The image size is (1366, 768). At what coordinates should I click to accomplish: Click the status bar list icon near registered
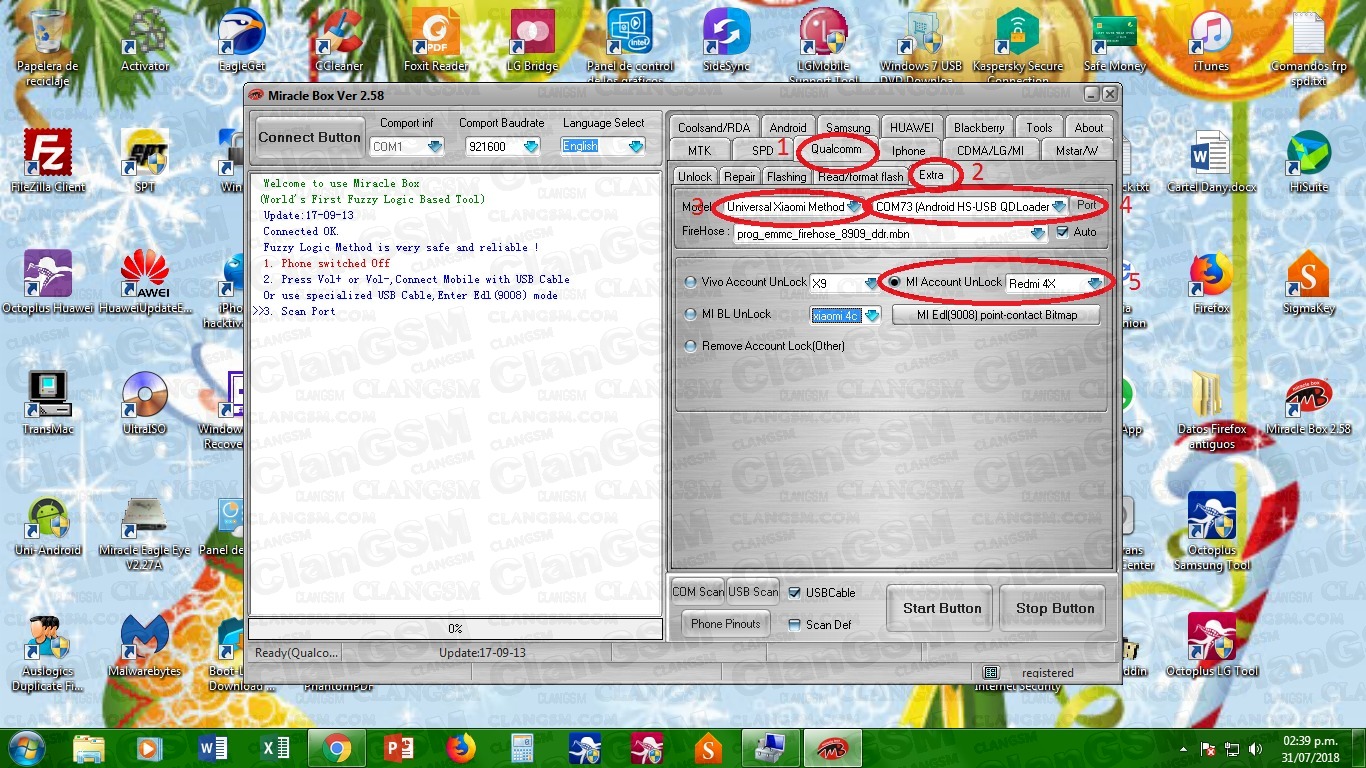click(x=990, y=673)
